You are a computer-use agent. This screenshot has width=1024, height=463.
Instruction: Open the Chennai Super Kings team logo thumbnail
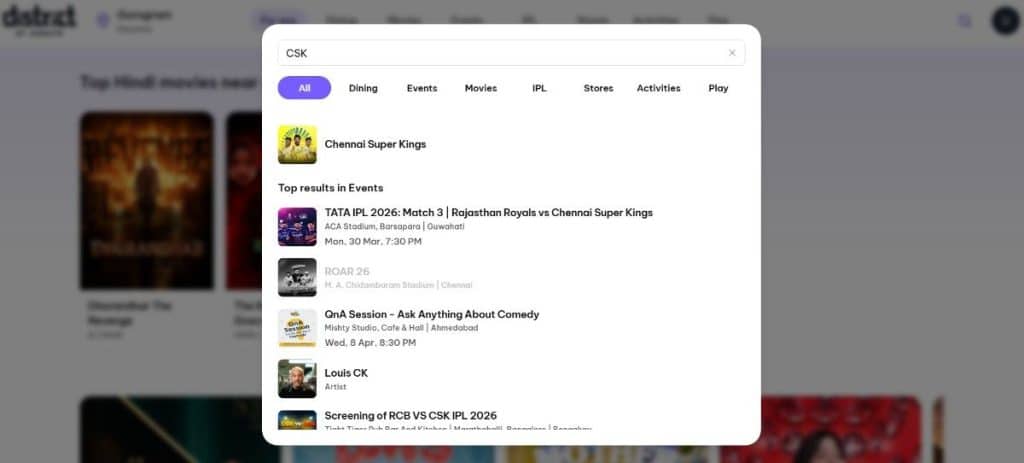297,144
